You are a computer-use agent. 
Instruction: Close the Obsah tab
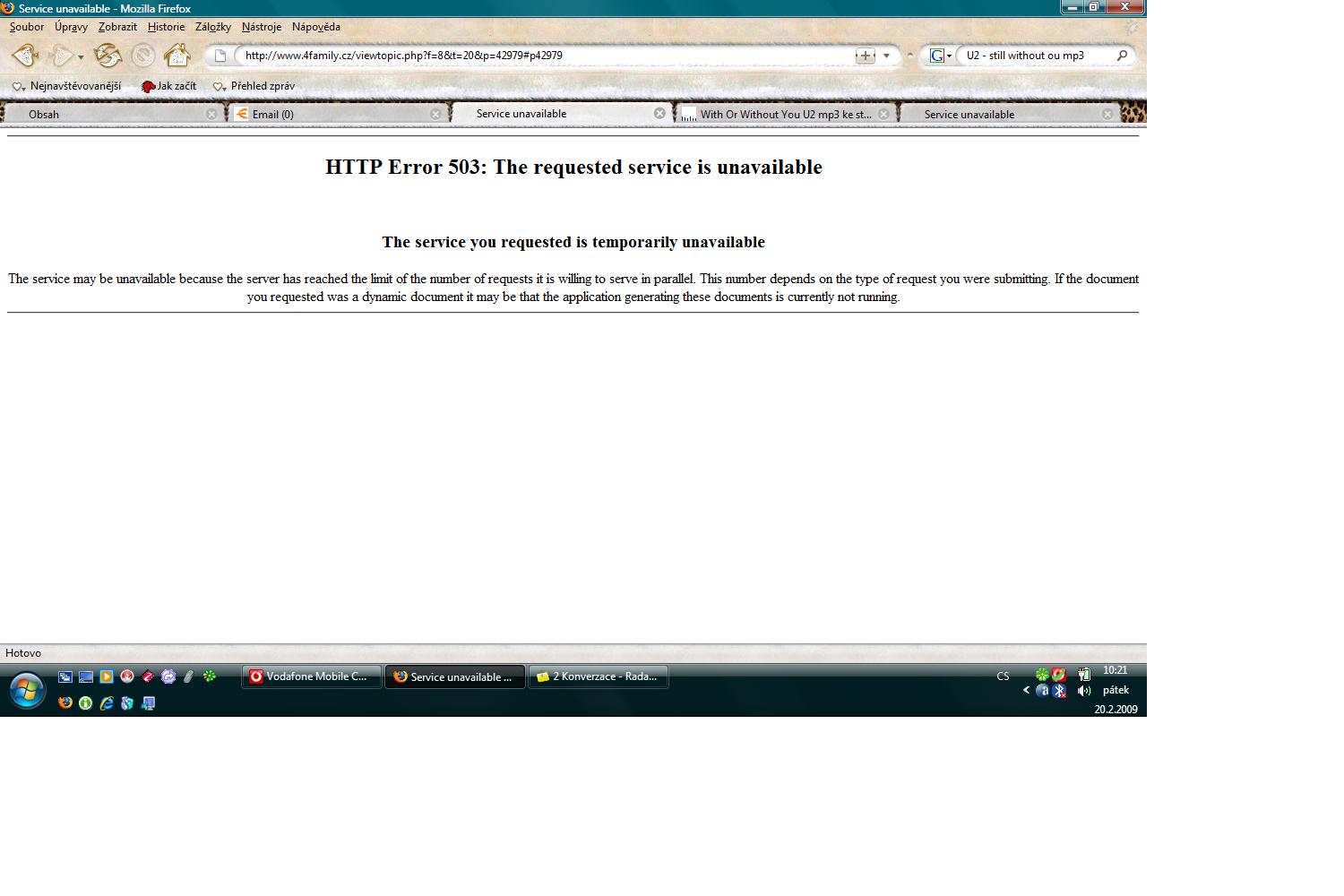pos(211,114)
